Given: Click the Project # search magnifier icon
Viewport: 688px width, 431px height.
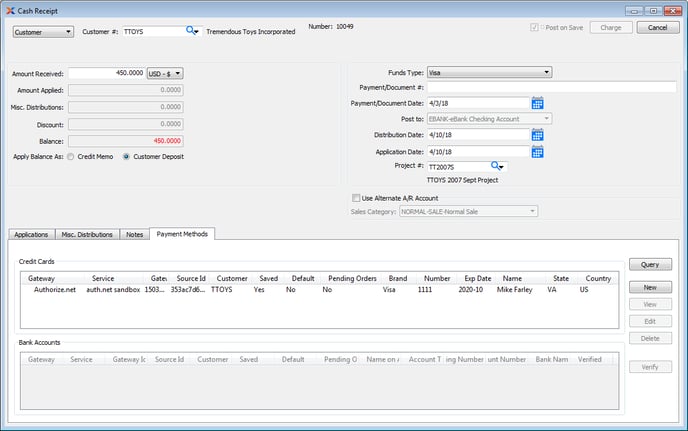Looking at the screenshot, I should tap(495, 166).
